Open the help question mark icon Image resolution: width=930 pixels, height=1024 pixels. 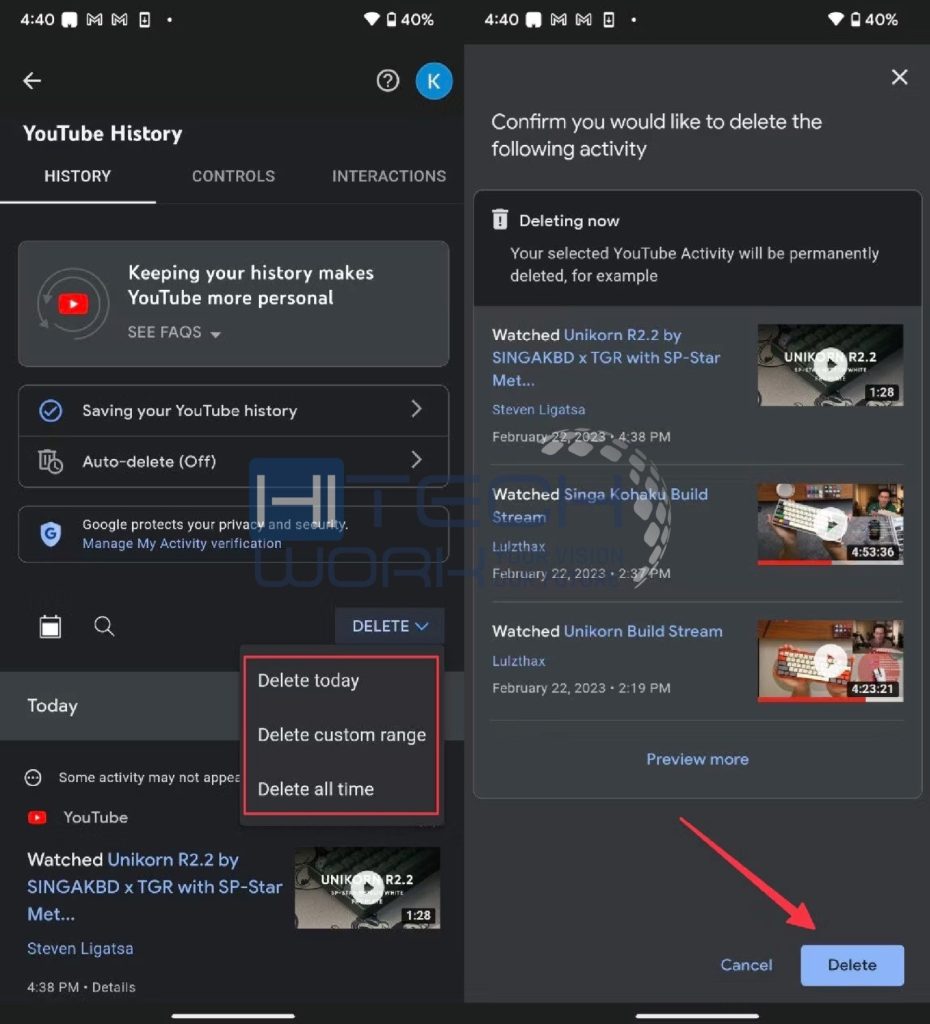388,81
